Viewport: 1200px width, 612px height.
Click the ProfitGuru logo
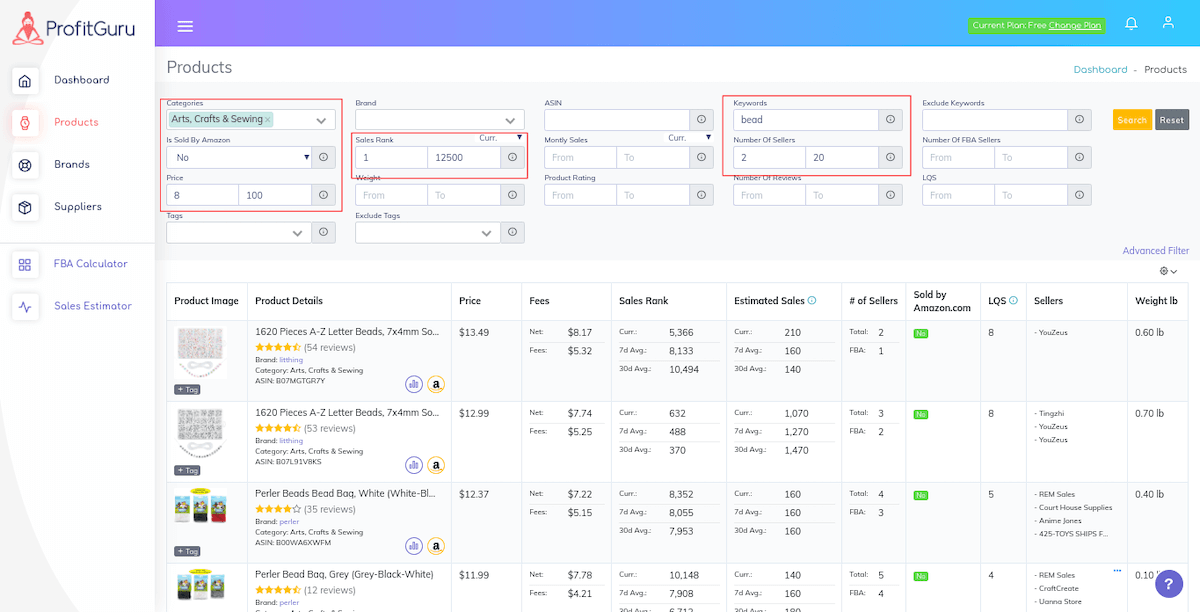72,28
